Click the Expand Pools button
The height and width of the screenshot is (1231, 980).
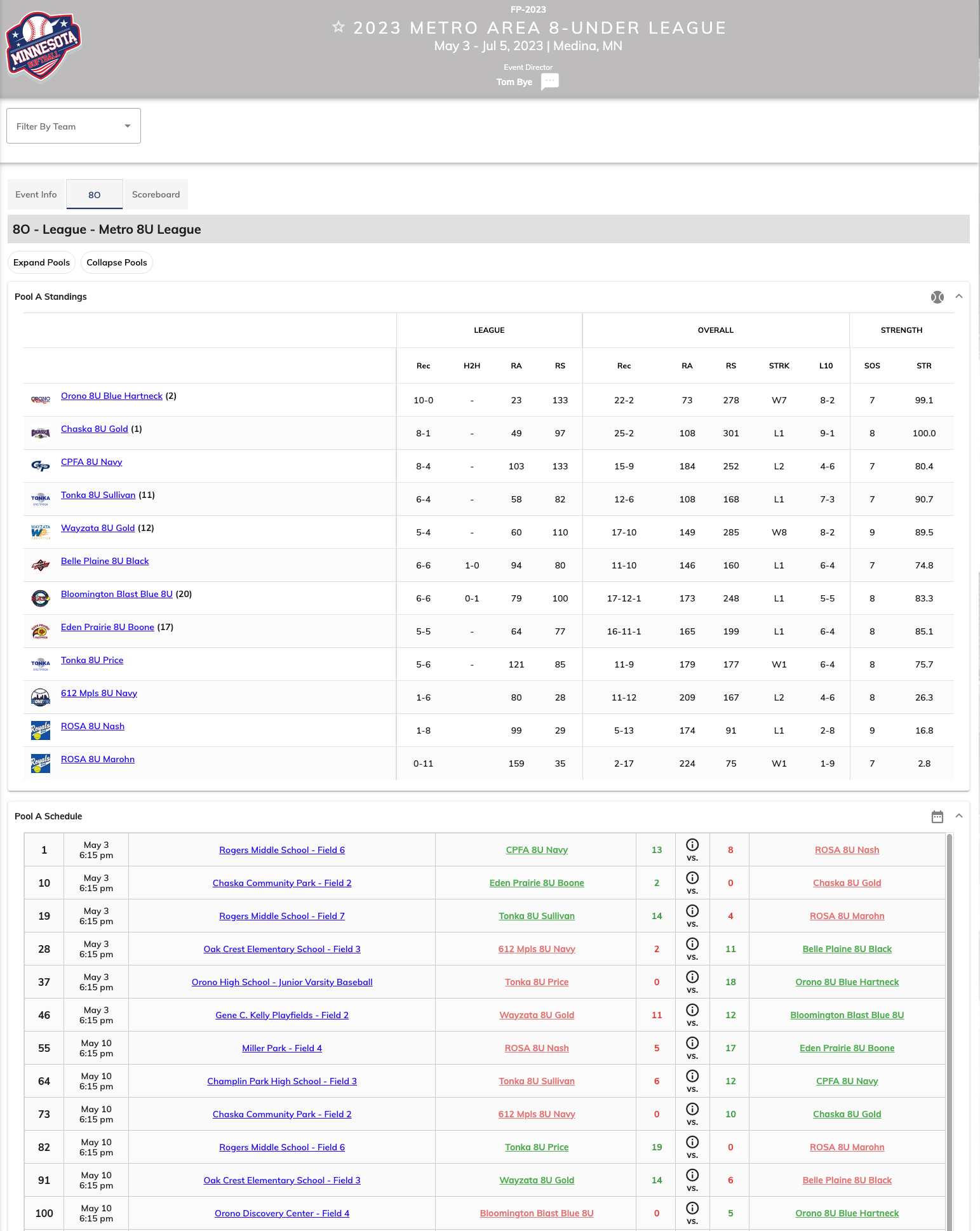pos(41,262)
